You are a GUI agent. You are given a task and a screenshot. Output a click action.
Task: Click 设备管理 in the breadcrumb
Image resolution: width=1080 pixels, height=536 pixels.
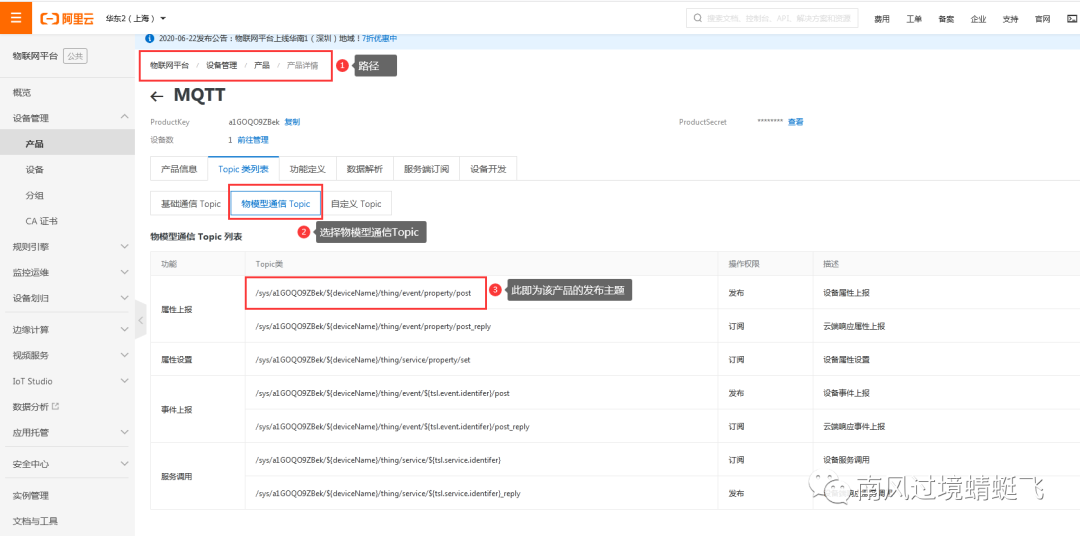tap(221, 65)
